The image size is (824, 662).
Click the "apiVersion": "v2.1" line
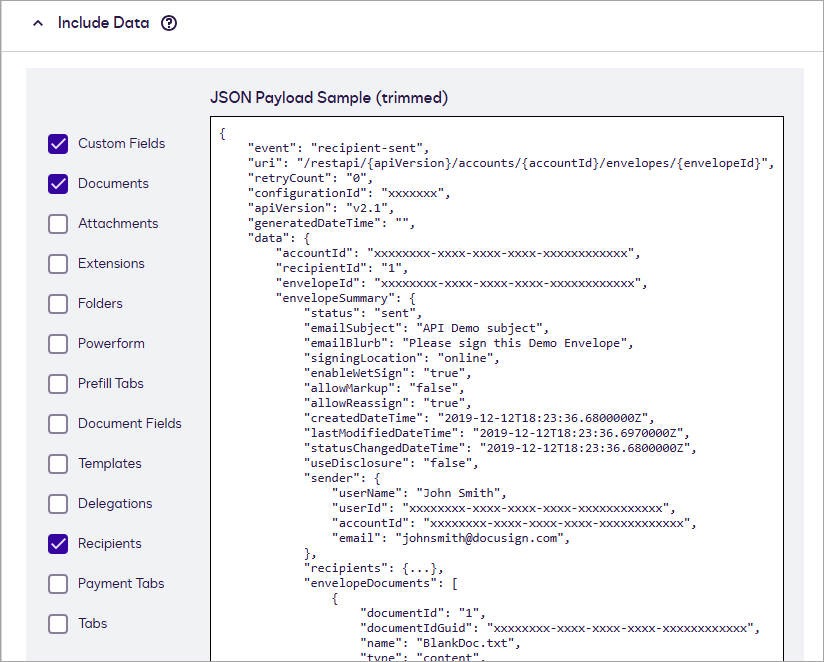321,208
